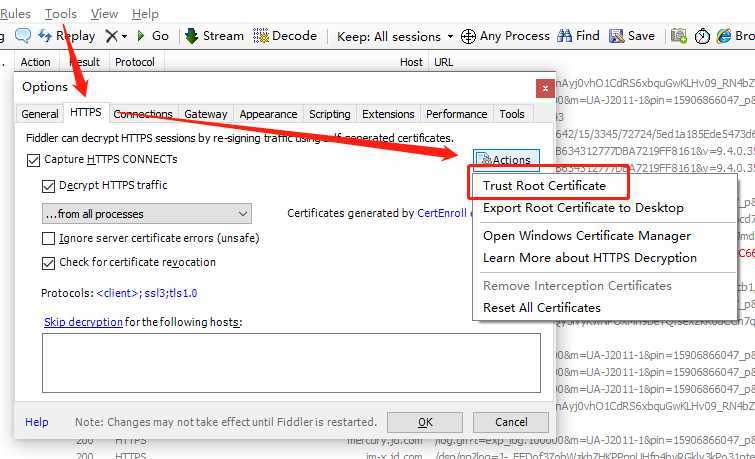755x459 pixels.
Task: Switch to the General tab
Action: click(x=40, y=114)
